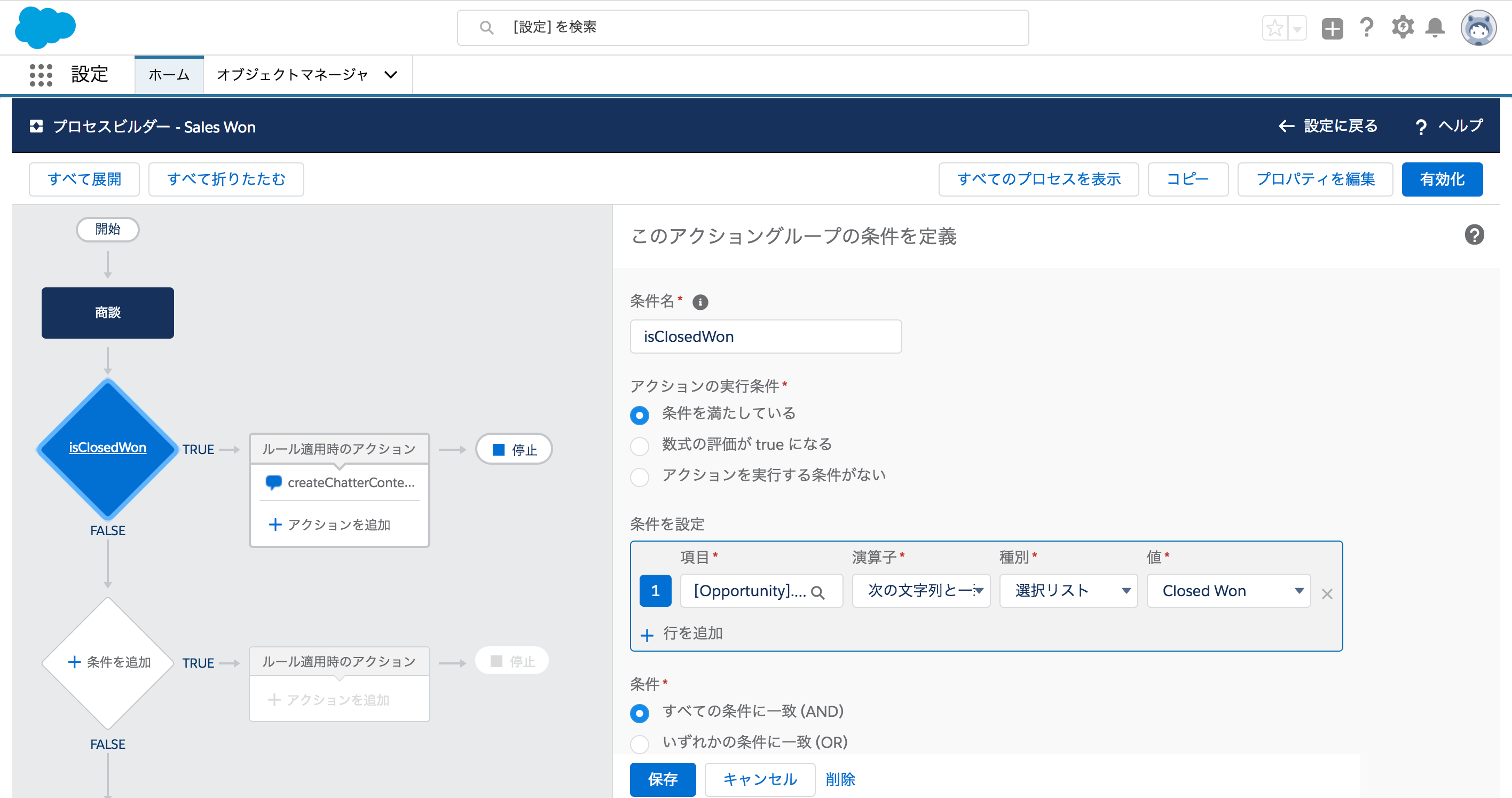The image size is (1512, 798).
Task: Open the header help question mark
Action: click(1367, 27)
